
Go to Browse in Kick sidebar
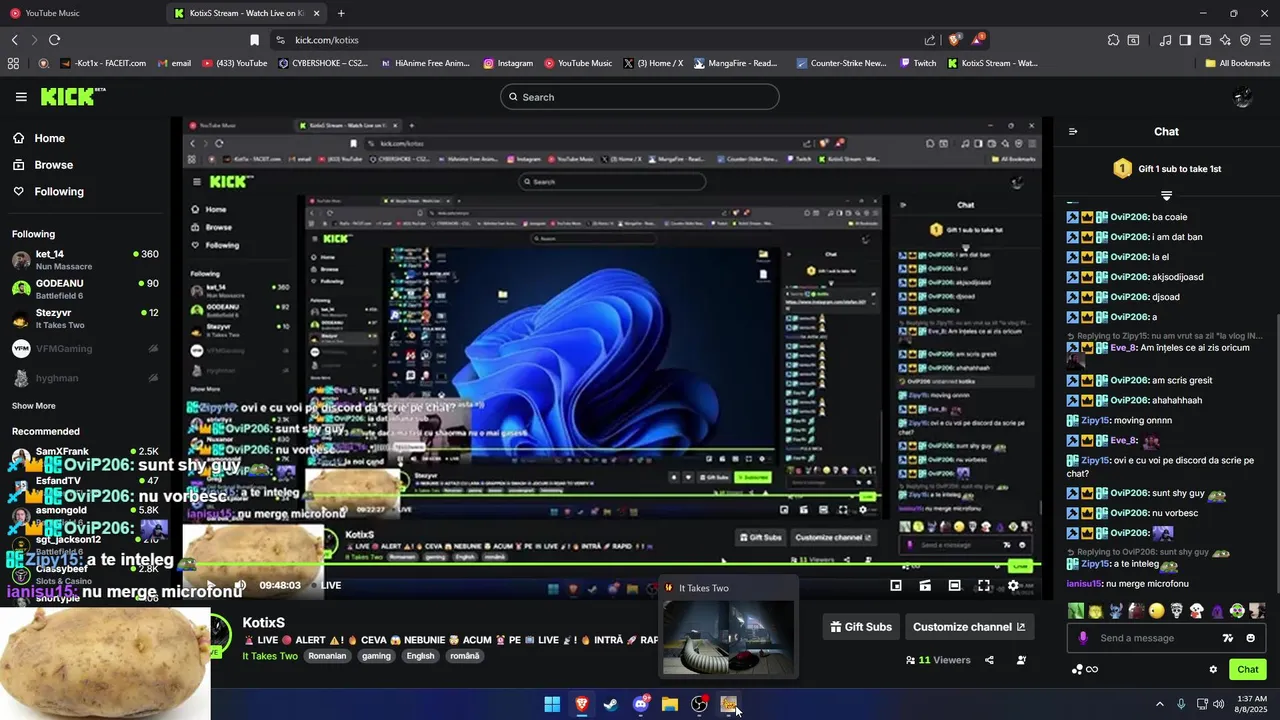(42, 165)
